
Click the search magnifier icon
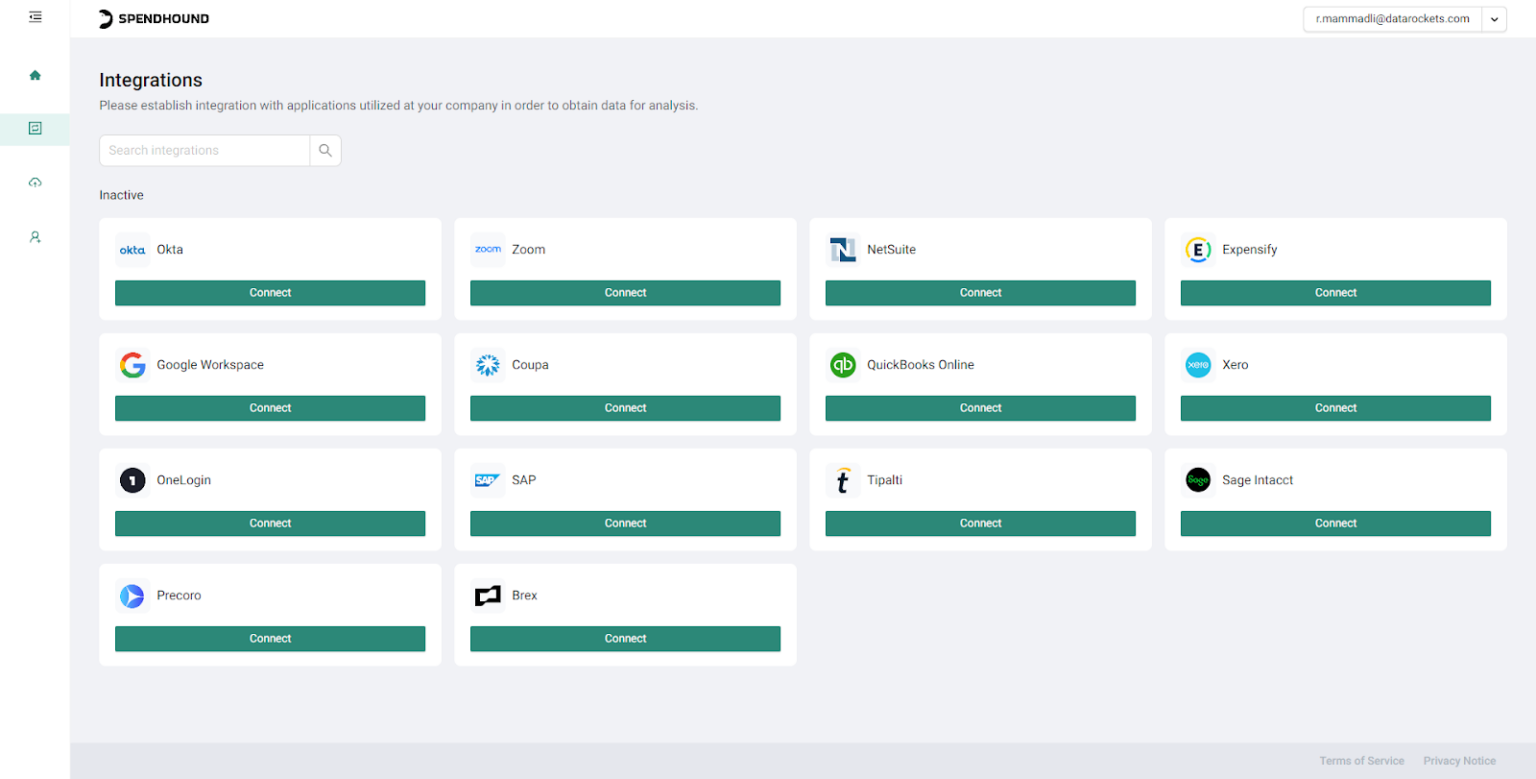[x=325, y=150]
